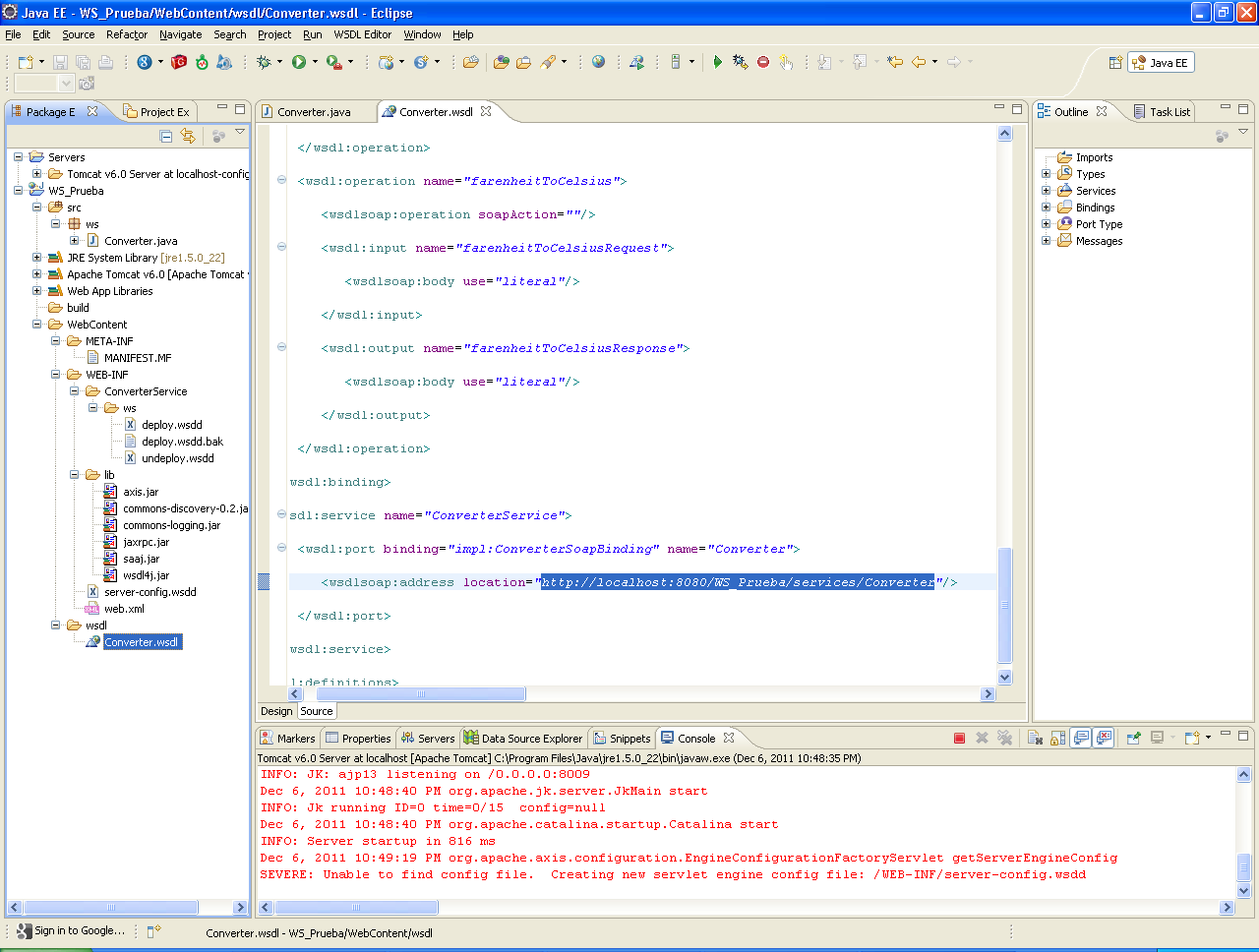
Task: Open Package Explorer view menu arrow
Action: pos(240,132)
